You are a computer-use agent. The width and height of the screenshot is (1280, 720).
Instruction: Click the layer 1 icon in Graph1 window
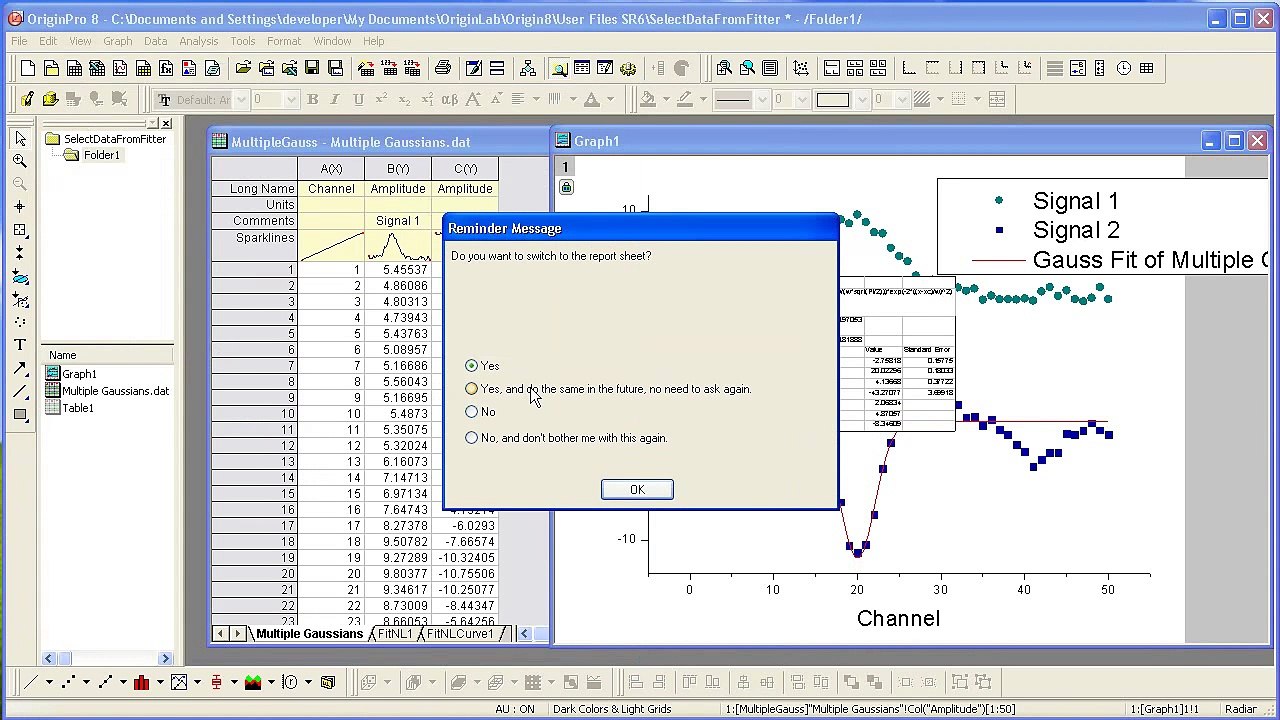point(565,167)
